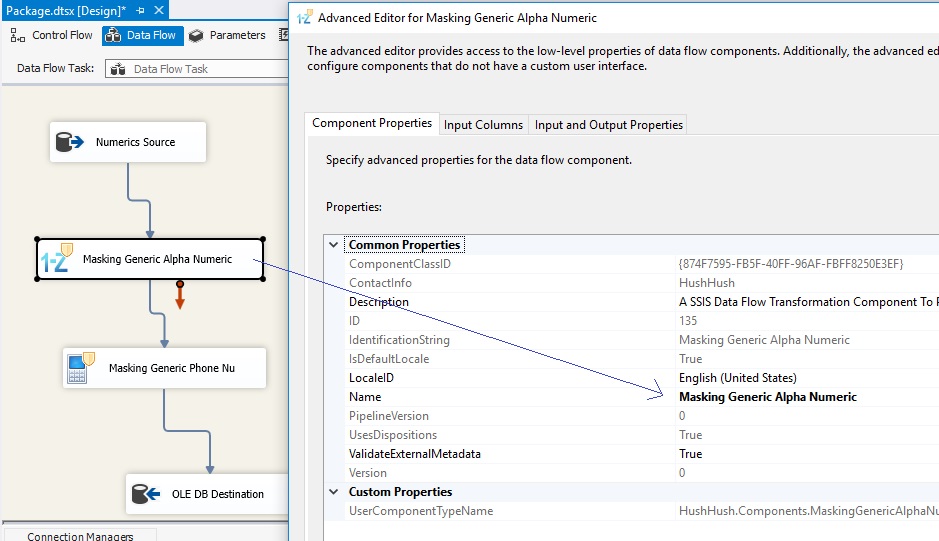
Task: Select the OLE DB Destination component
Action: (x=207, y=494)
